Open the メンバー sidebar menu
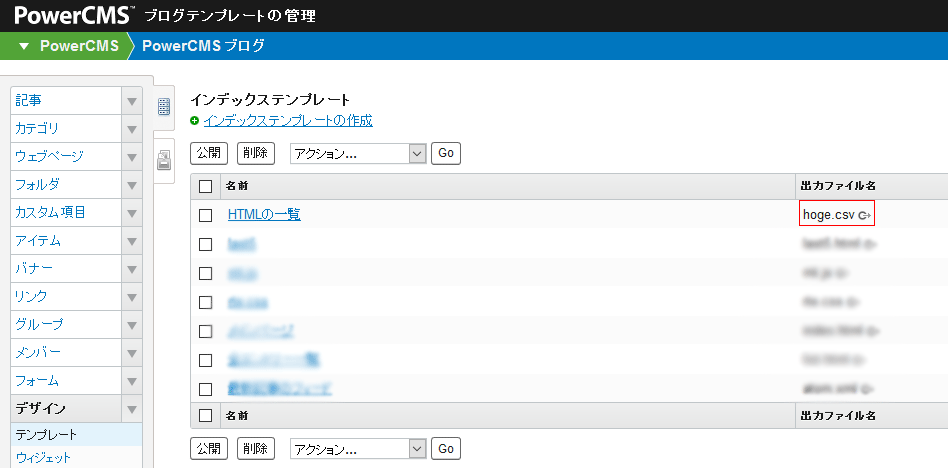 (66, 353)
